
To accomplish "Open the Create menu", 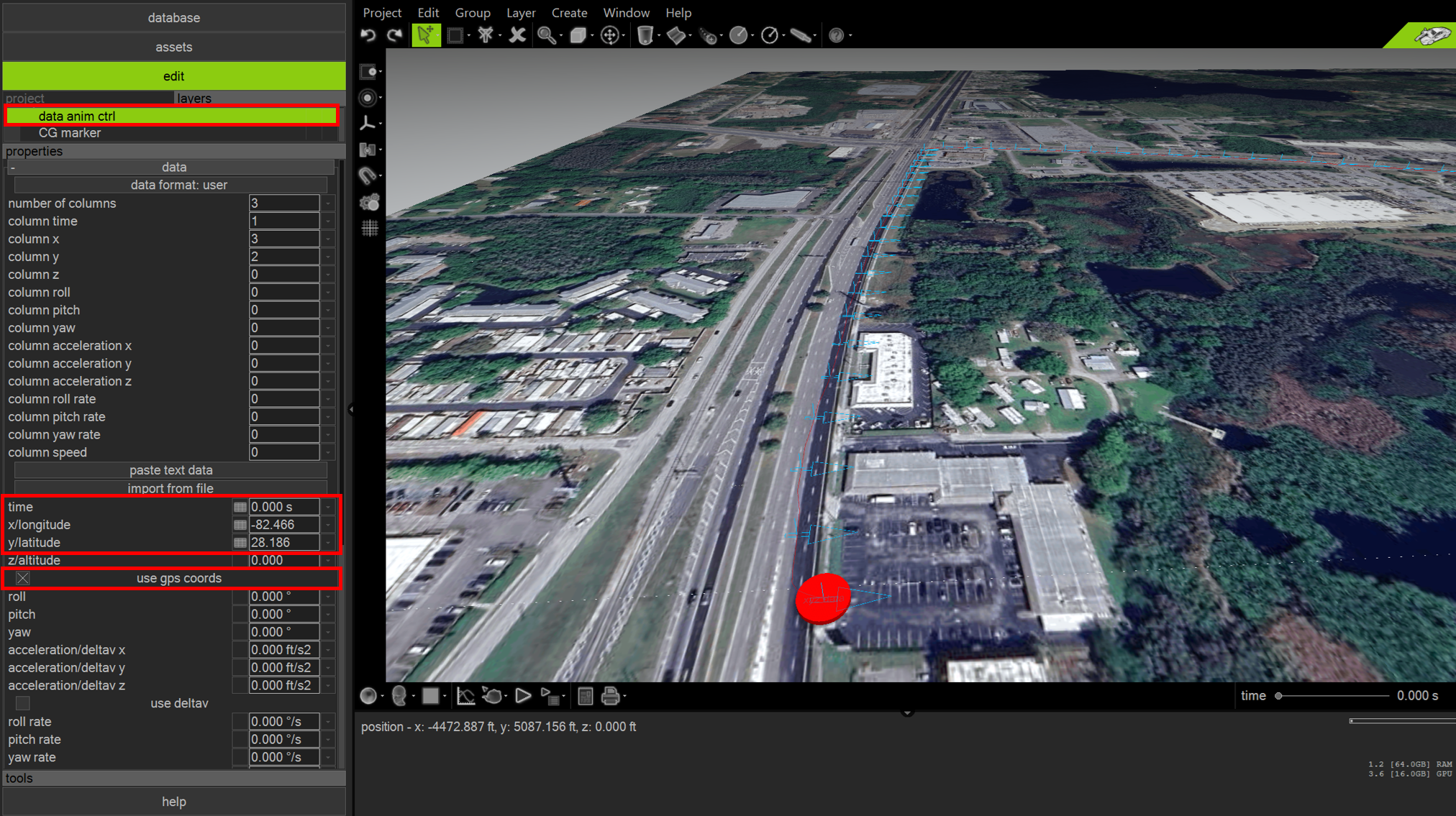I will coord(568,12).
